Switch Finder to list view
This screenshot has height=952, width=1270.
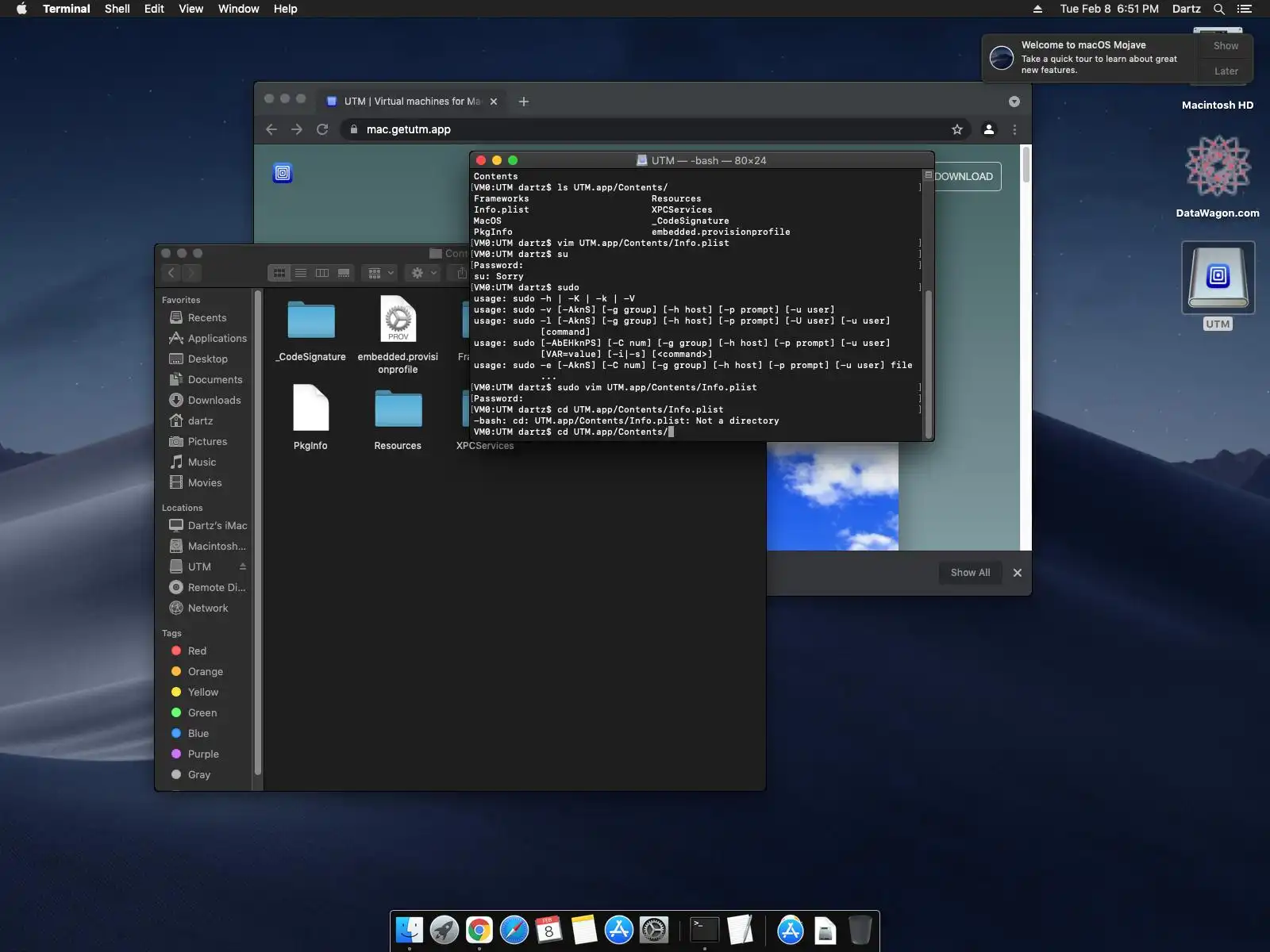click(301, 273)
